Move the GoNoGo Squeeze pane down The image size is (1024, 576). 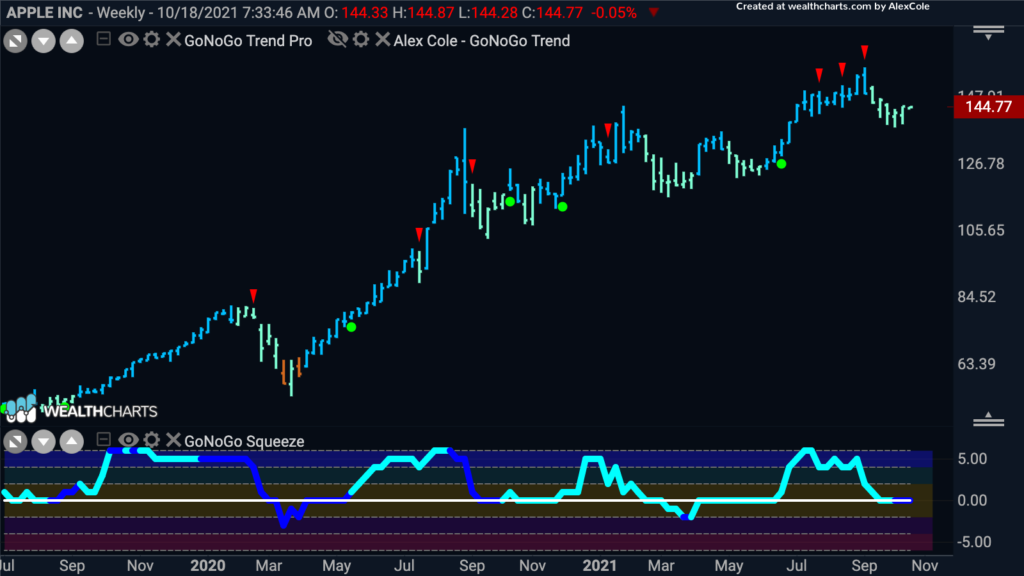click(43, 441)
